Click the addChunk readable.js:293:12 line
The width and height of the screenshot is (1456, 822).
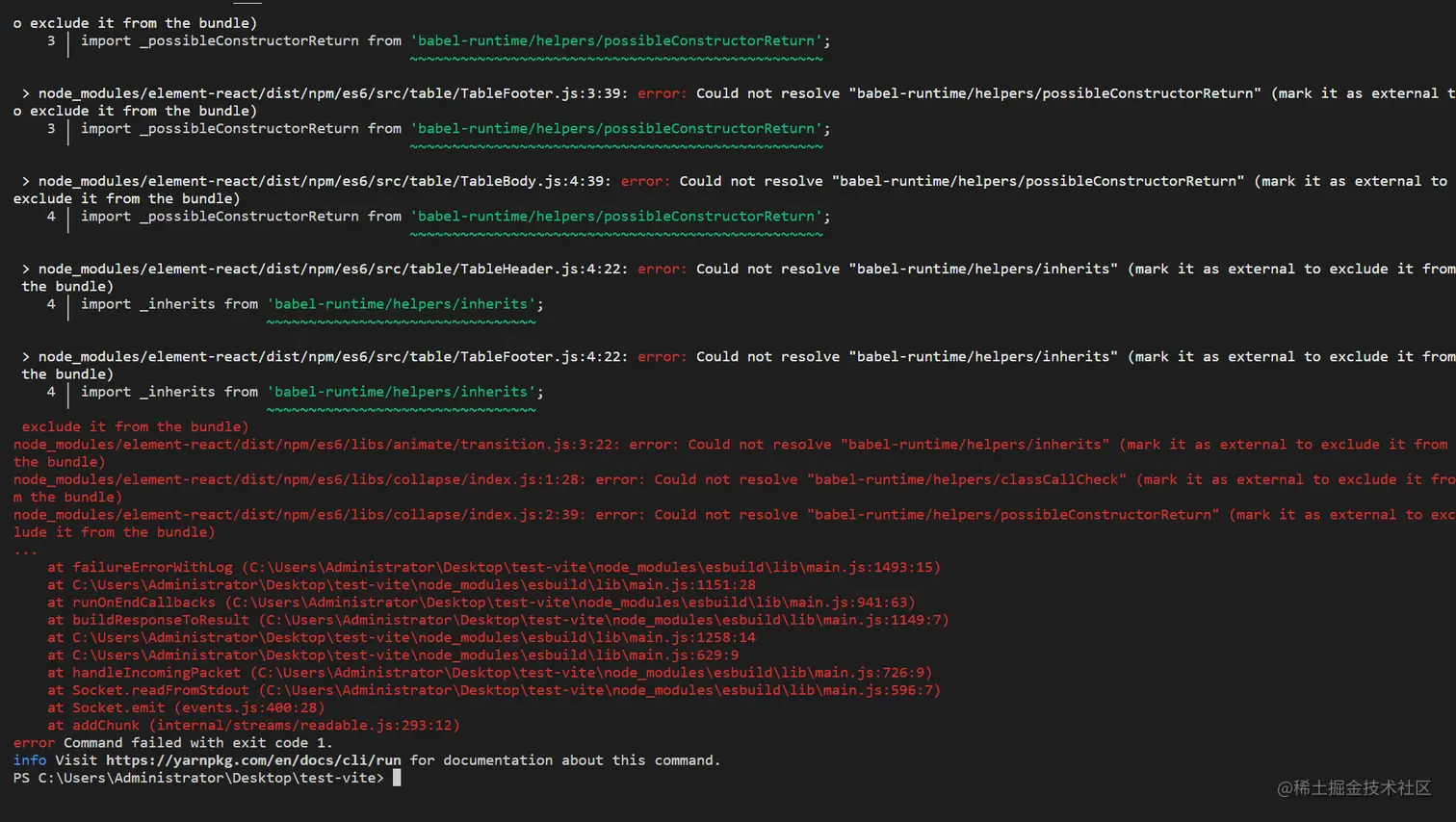253,726
